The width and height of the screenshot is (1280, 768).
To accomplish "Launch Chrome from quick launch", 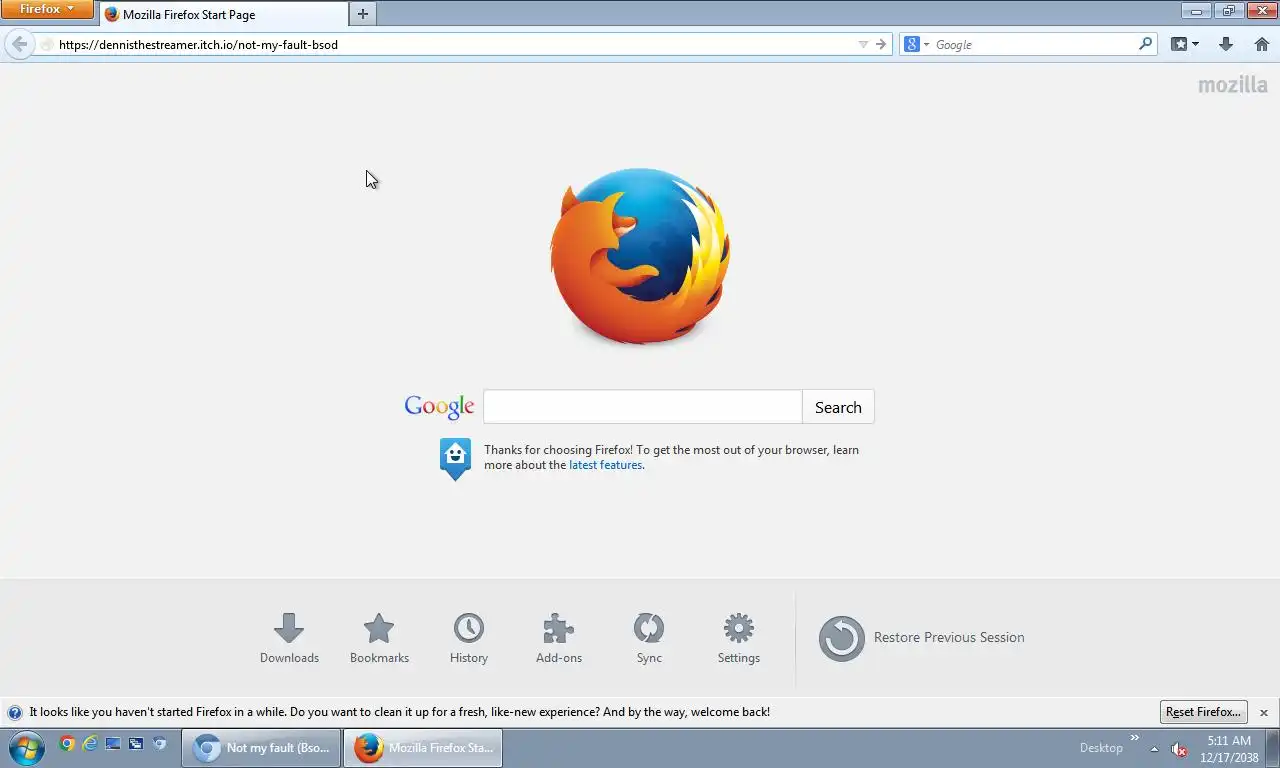I will coord(67,743).
